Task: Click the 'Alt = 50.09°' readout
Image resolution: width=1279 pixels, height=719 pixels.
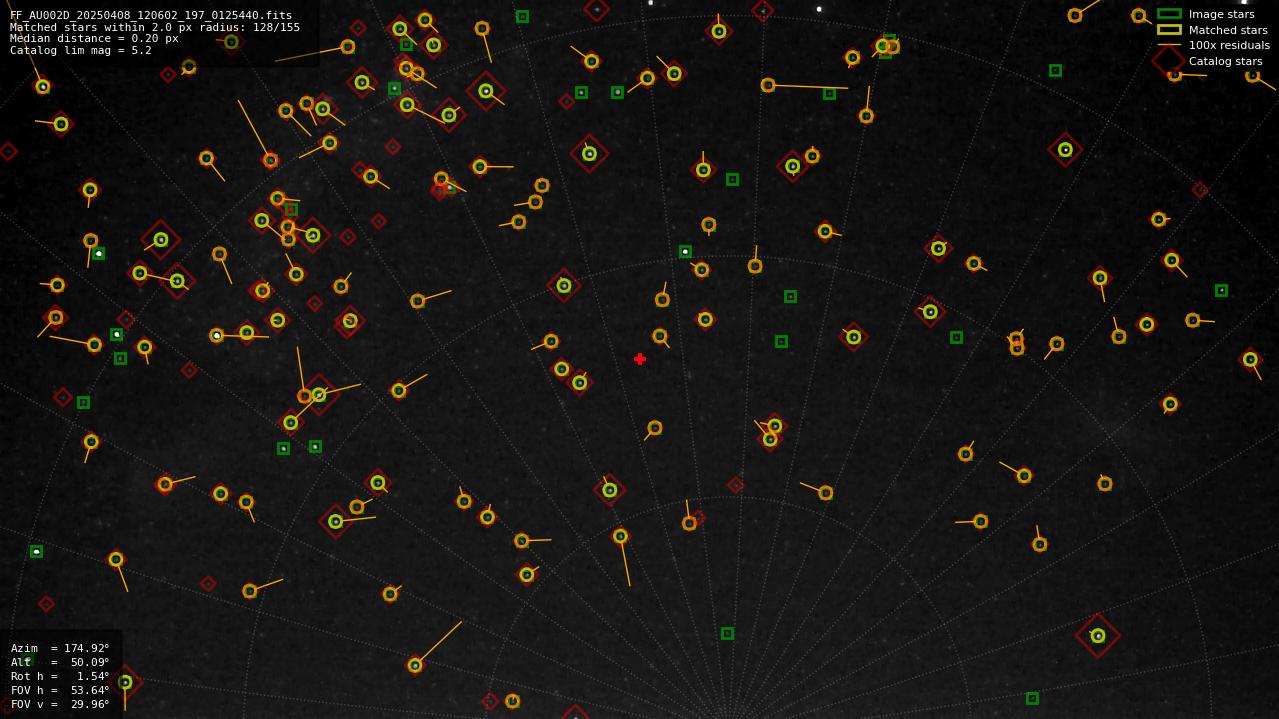Action: [60, 662]
